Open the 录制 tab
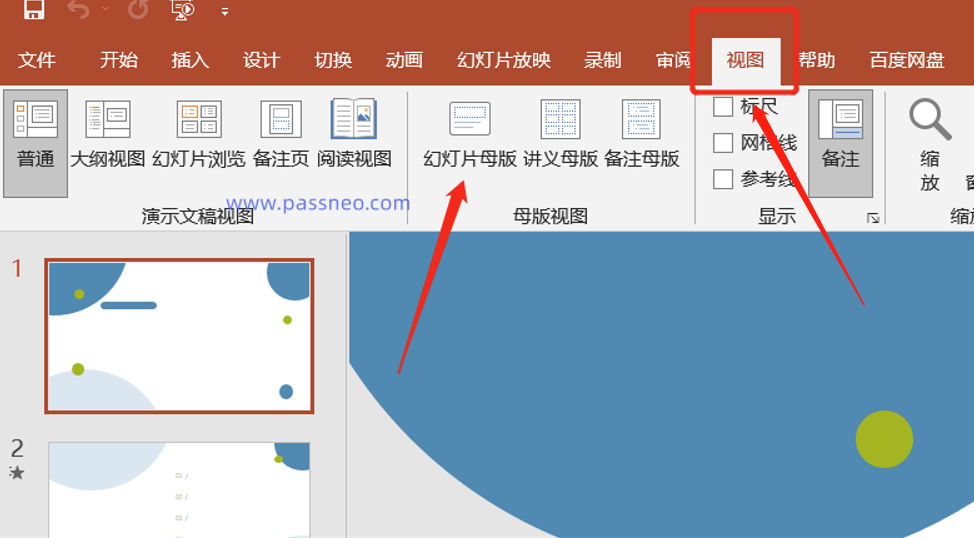Viewport: 974px width, 538px height. pyautogui.click(x=603, y=60)
